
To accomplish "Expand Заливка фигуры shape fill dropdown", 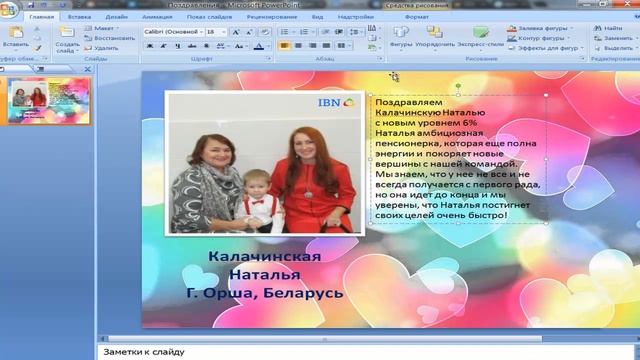I will pyautogui.click(x=572, y=28).
